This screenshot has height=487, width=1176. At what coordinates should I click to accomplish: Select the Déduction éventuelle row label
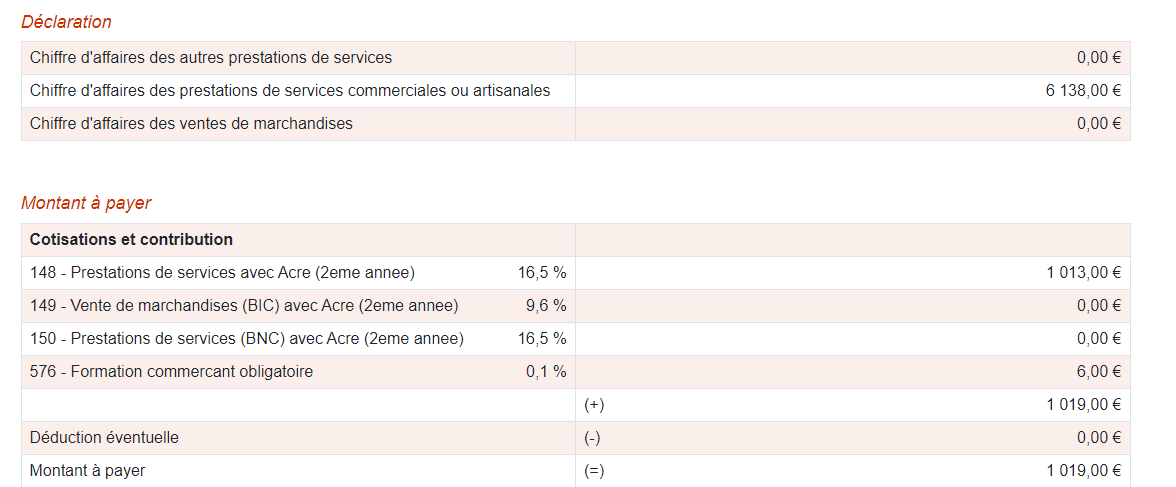[104, 438]
